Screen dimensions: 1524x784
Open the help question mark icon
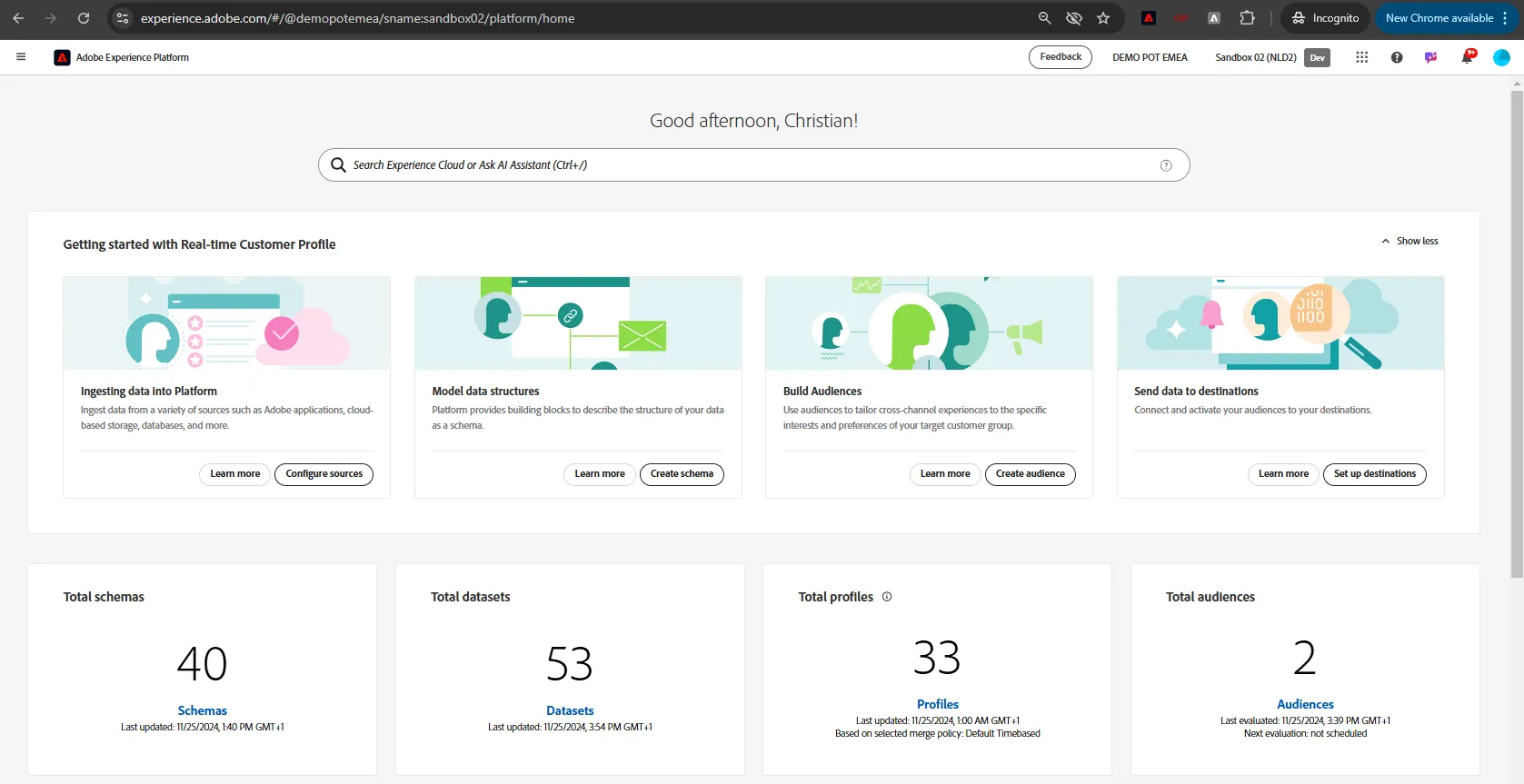pos(1397,57)
